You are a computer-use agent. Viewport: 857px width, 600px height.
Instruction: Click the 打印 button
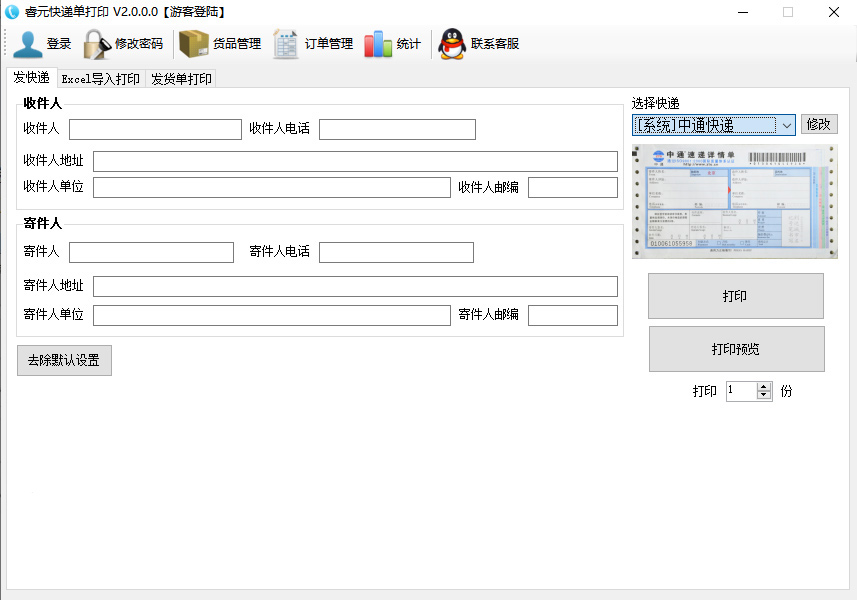pyautogui.click(x=736, y=296)
